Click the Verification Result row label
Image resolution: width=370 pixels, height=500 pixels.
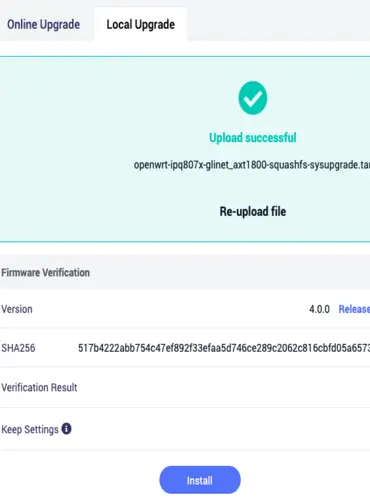pyautogui.click(x=39, y=388)
